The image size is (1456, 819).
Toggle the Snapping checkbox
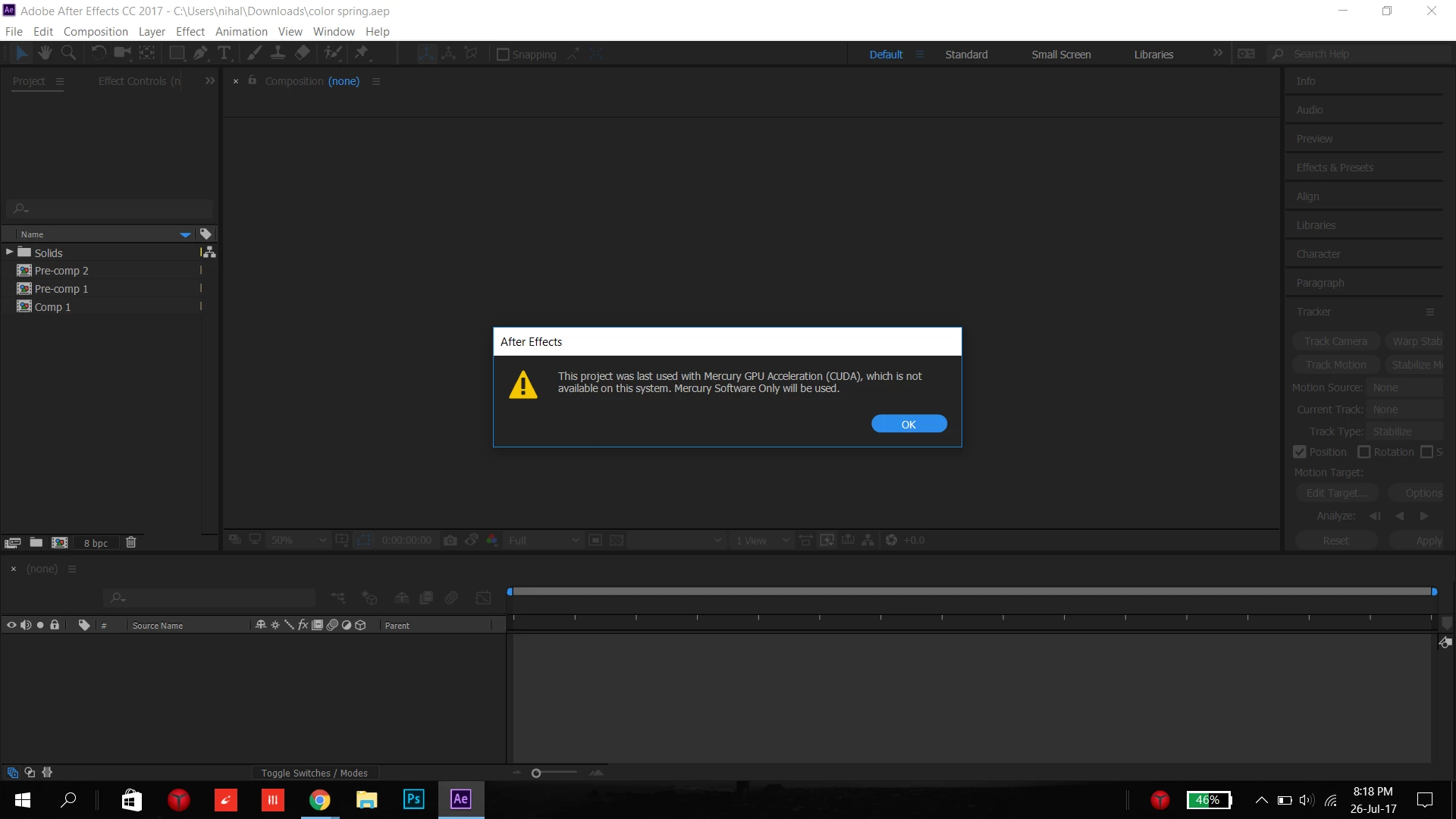(x=503, y=55)
